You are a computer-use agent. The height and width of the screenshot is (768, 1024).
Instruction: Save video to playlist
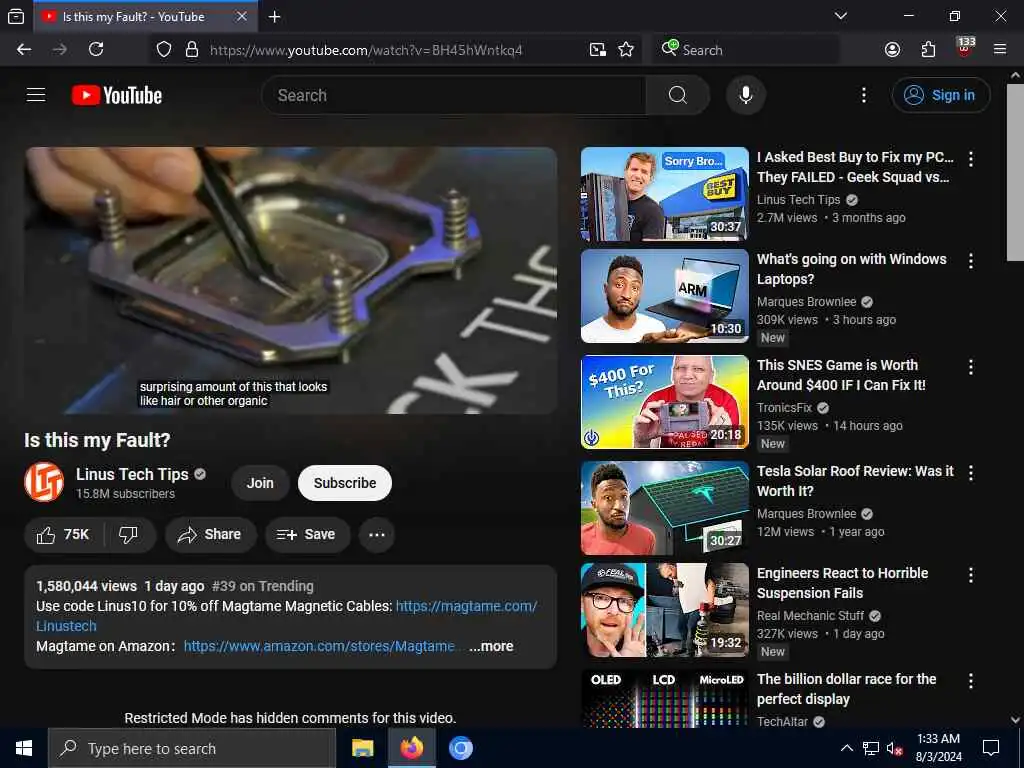click(x=307, y=535)
